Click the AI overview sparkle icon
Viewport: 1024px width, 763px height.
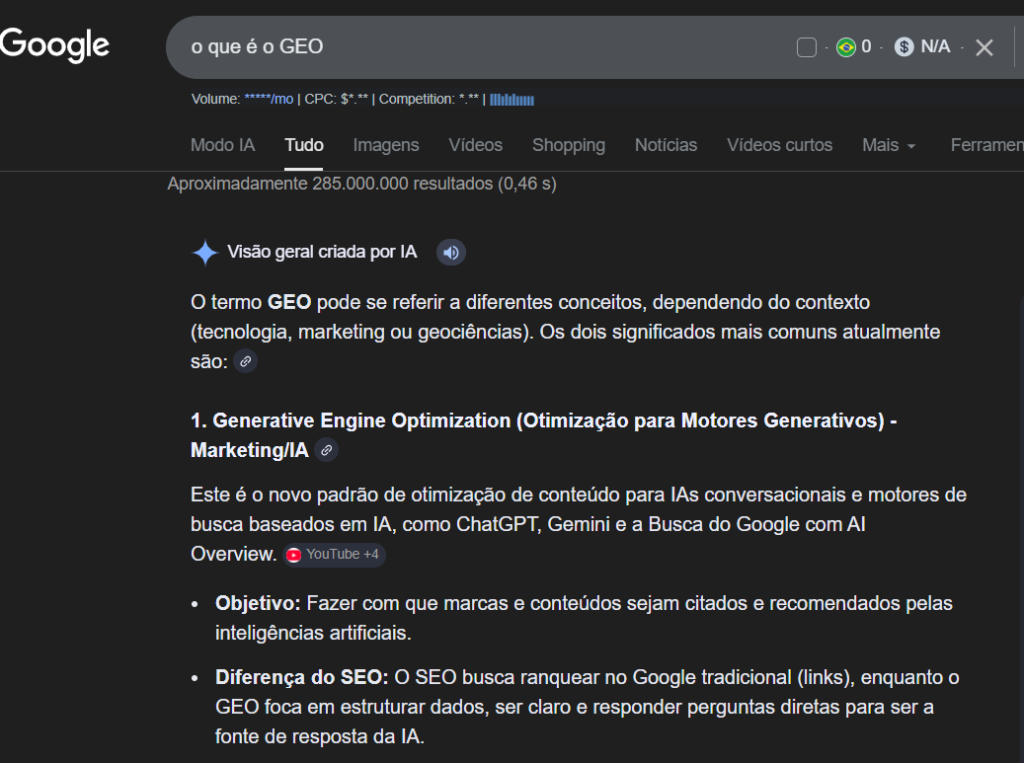(205, 253)
